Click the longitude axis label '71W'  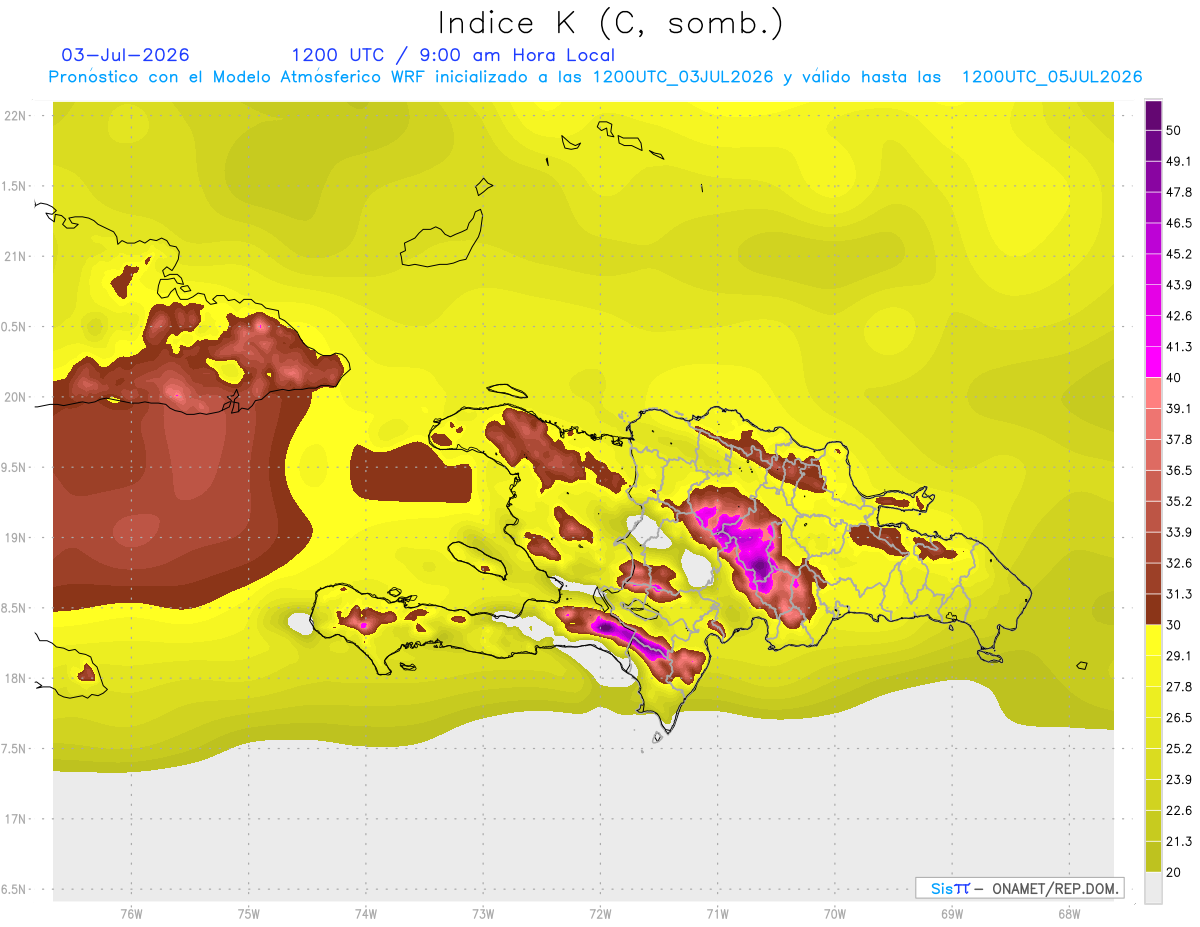tap(717, 913)
